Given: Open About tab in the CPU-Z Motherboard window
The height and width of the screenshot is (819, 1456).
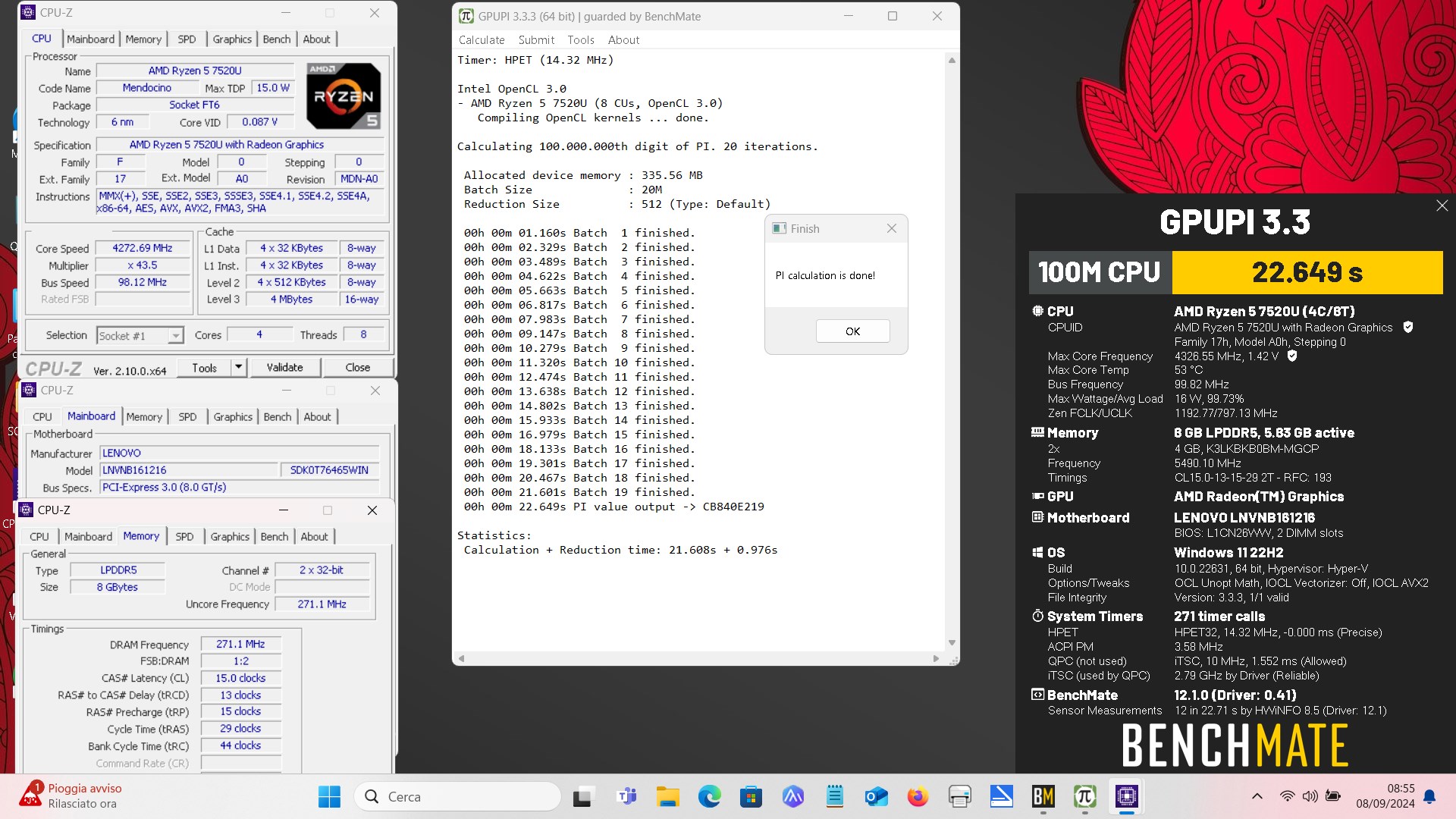Looking at the screenshot, I should [x=317, y=417].
